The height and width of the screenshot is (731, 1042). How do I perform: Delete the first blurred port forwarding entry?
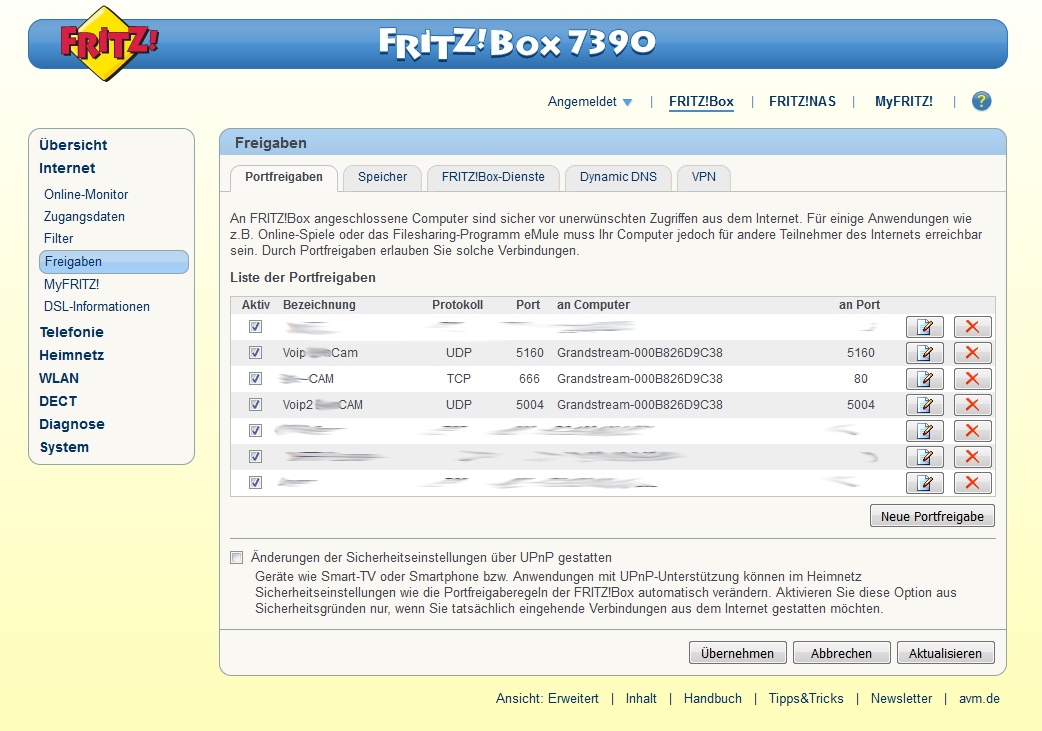click(x=972, y=327)
